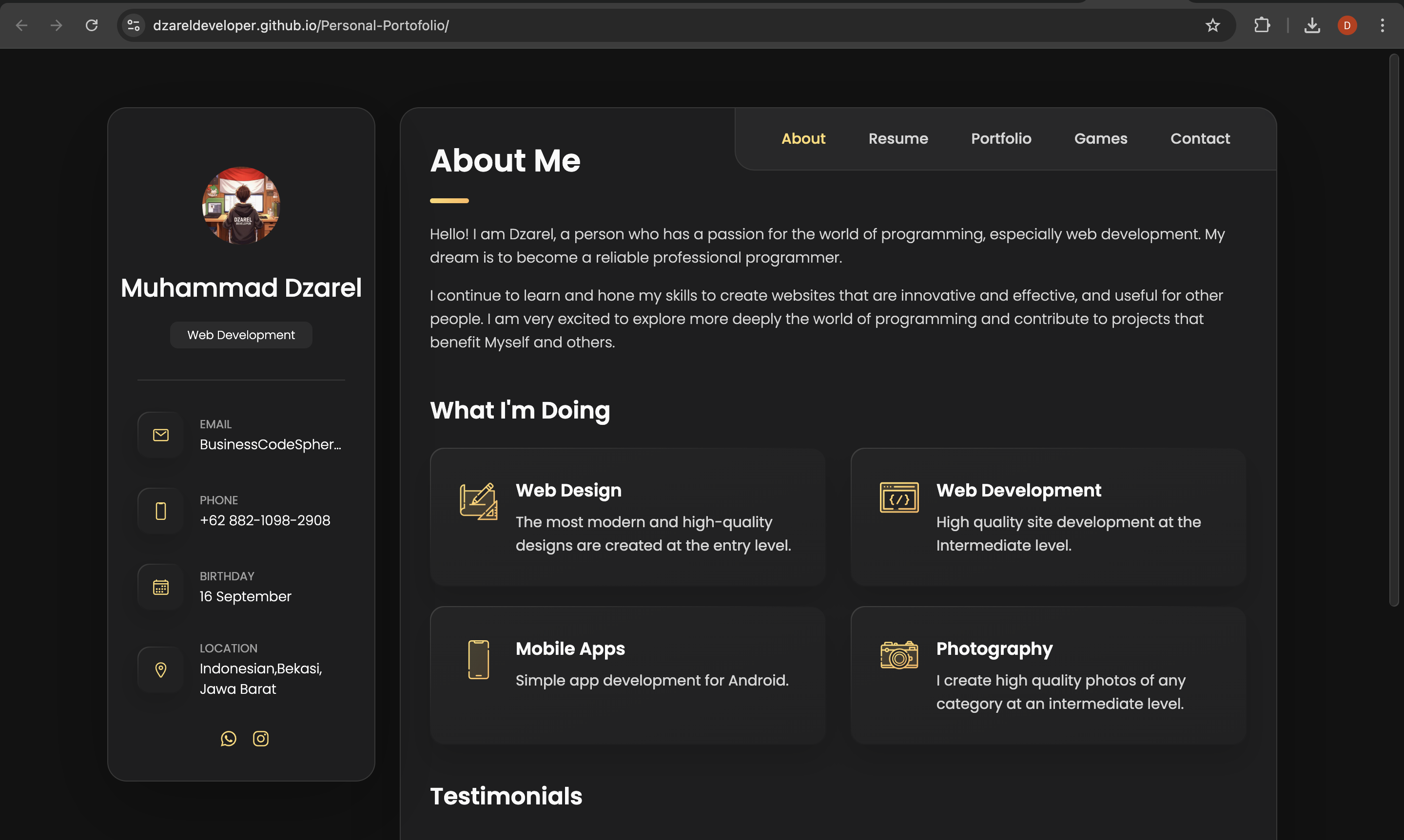View site information in address bar
This screenshot has width=1404, height=840.
click(134, 25)
